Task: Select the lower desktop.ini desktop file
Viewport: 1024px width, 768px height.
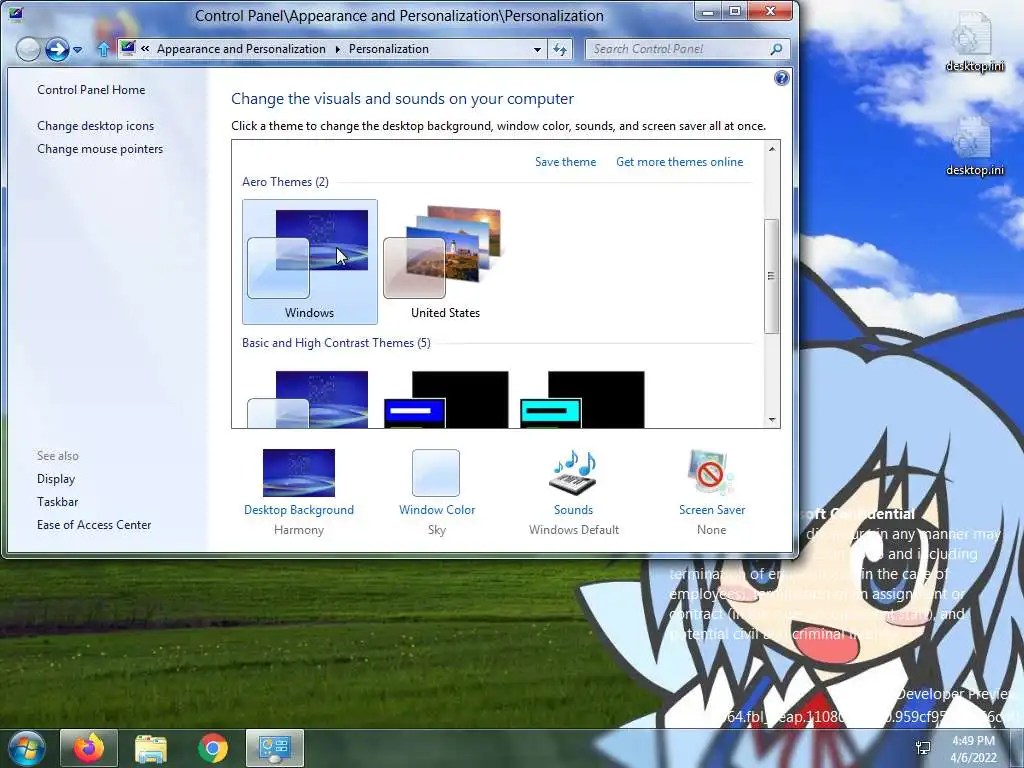Action: [974, 145]
